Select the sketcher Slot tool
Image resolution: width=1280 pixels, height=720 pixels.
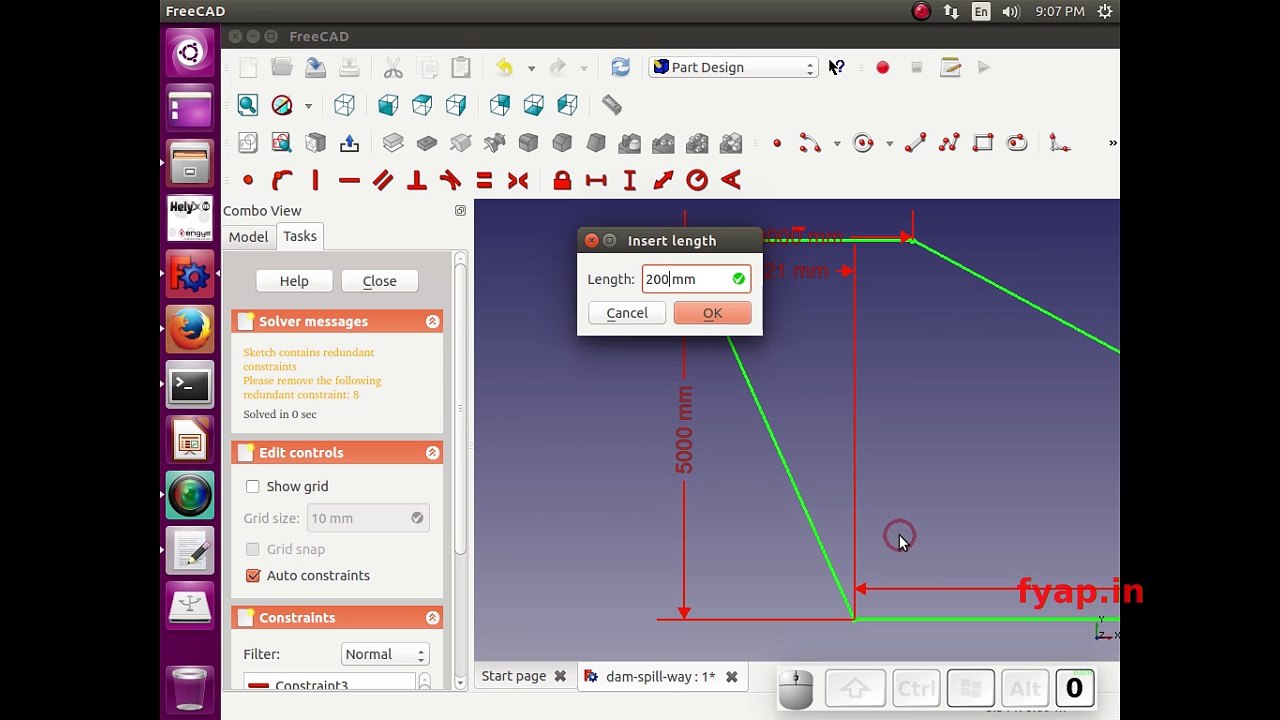1017,143
